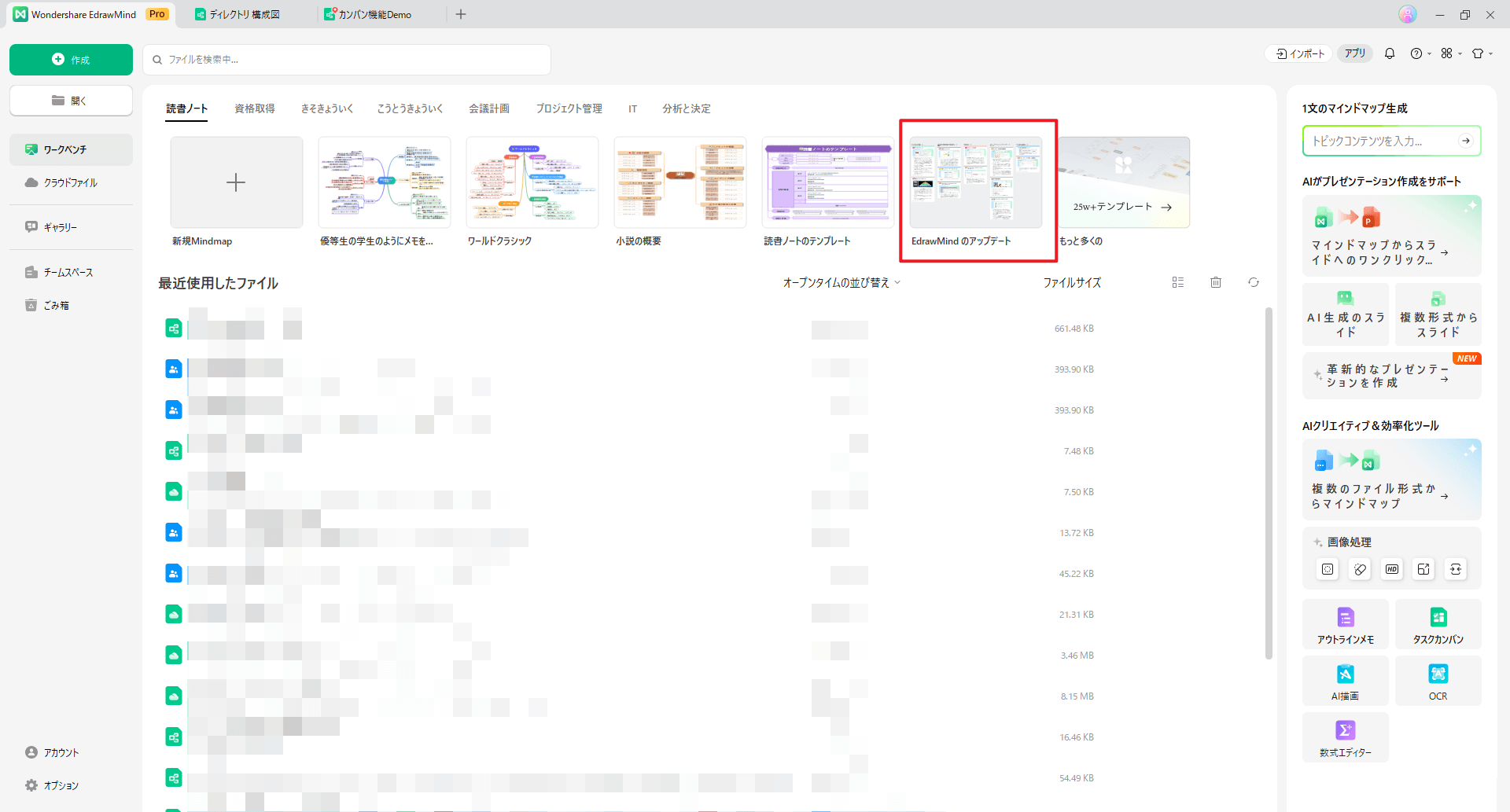Screen dimensions: 1510x812
Task: Select ワークベンチ in the sidebar
Action: (71, 149)
